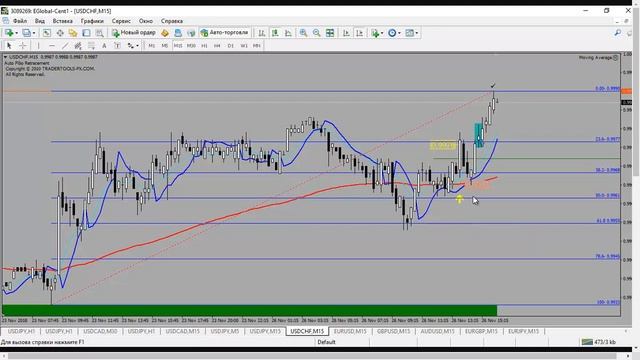Zoom in the chart with magnifier plus

click(303, 33)
